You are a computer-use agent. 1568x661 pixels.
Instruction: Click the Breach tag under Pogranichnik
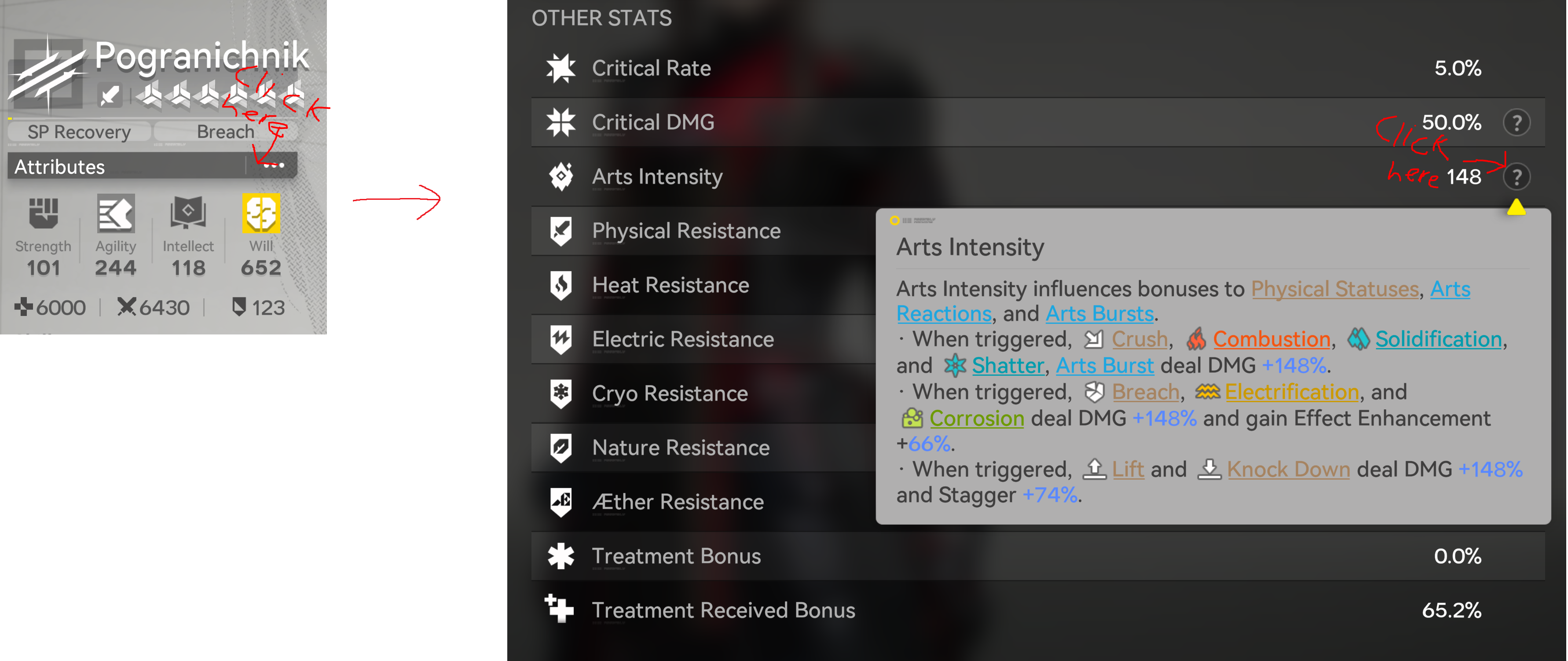click(x=226, y=132)
